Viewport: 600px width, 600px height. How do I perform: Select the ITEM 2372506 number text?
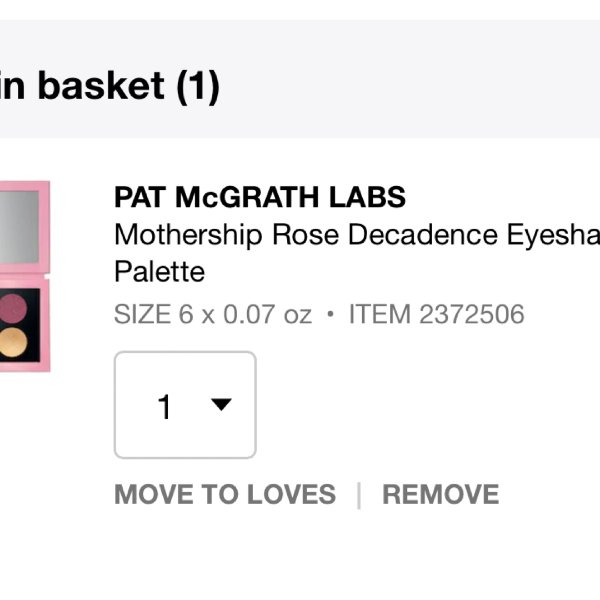pyautogui.click(x=437, y=314)
